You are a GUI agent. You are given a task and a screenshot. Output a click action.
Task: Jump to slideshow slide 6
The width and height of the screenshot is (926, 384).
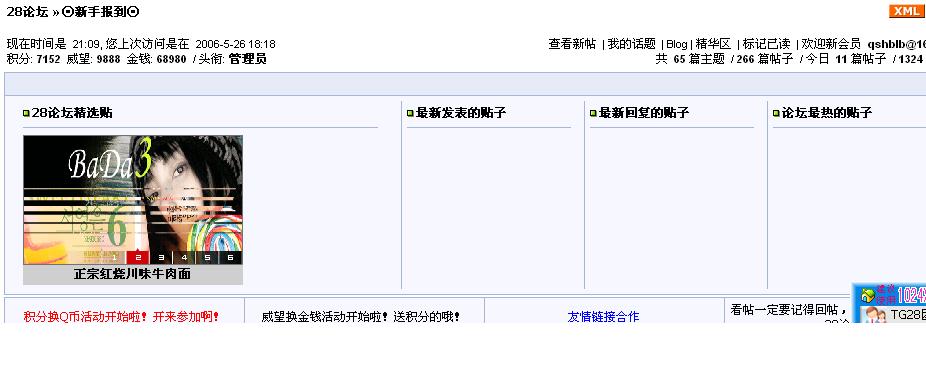(230, 258)
